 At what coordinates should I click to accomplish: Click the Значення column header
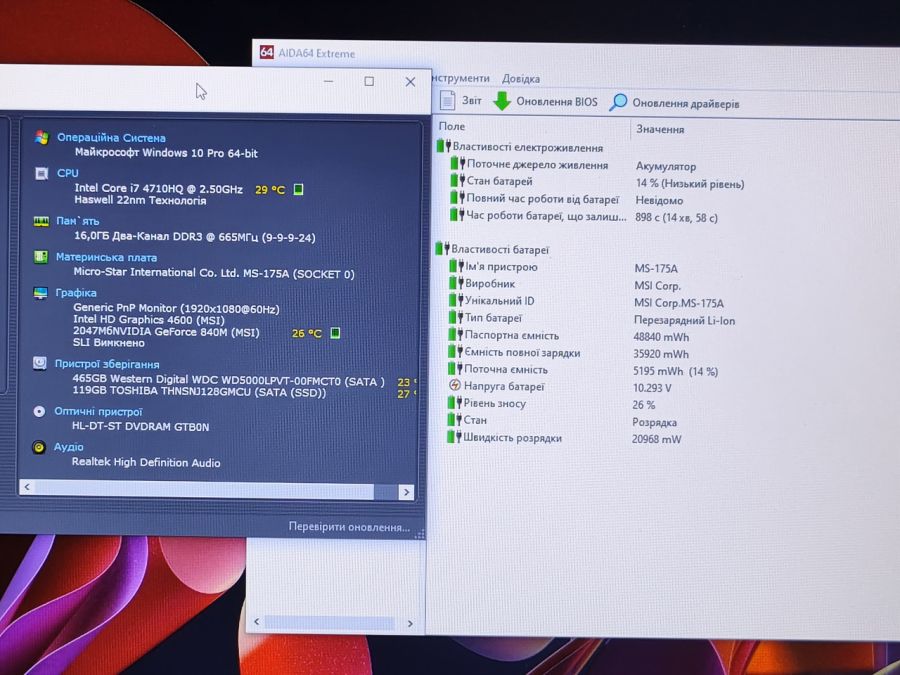[x=660, y=129]
